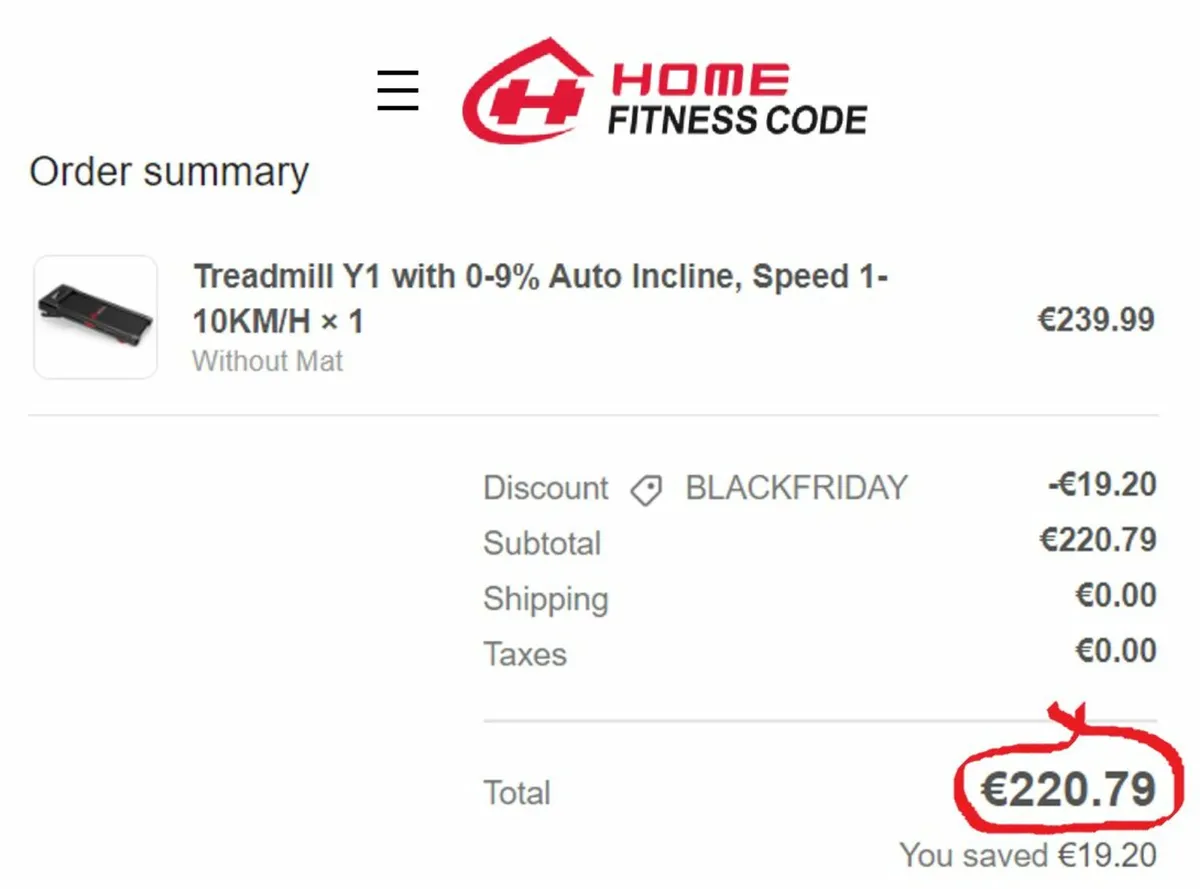
Task: Click the €0.00 shipping cost
Action: coord(1115,596)
